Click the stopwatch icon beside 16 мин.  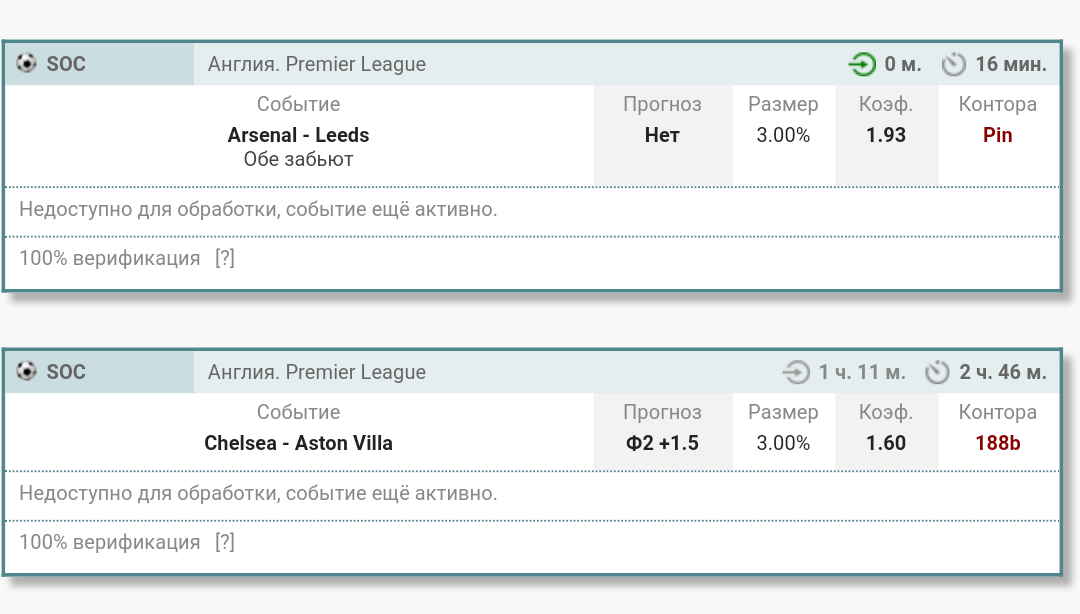coord(953,65)
